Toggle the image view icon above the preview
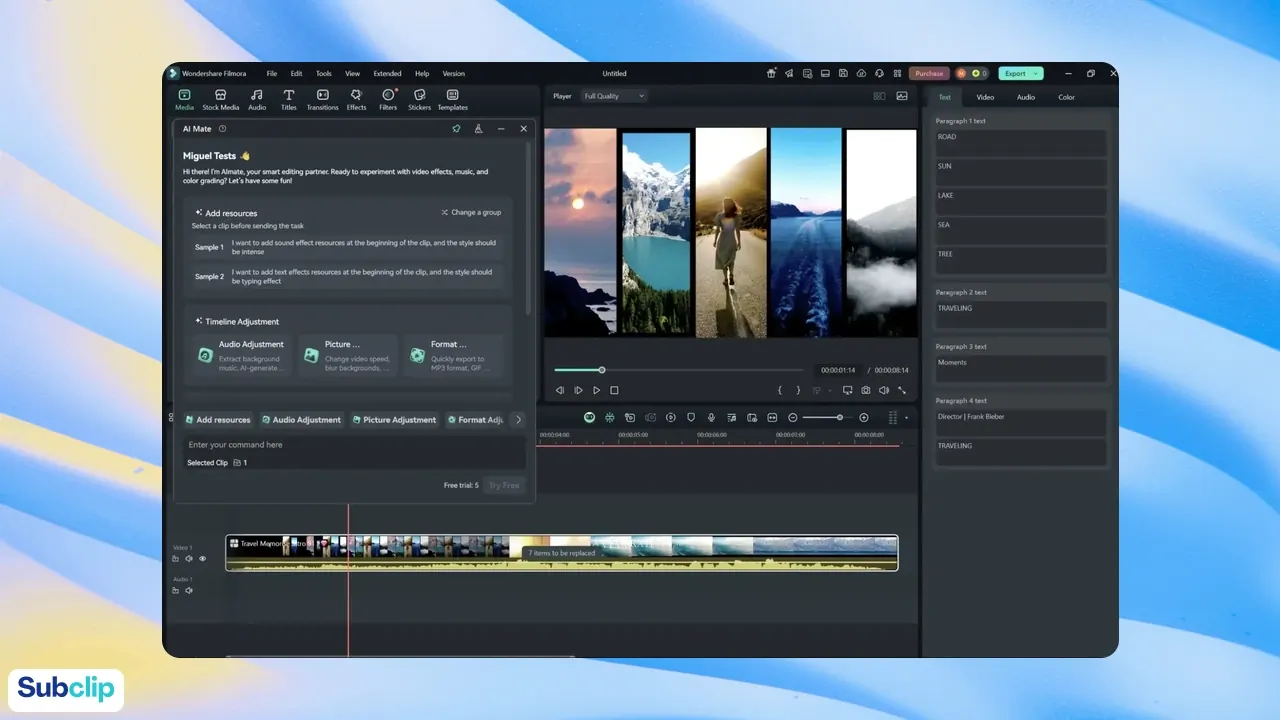Image resolution: width=1280 pixels, height=720 pixels. click(x=902, y=96)
